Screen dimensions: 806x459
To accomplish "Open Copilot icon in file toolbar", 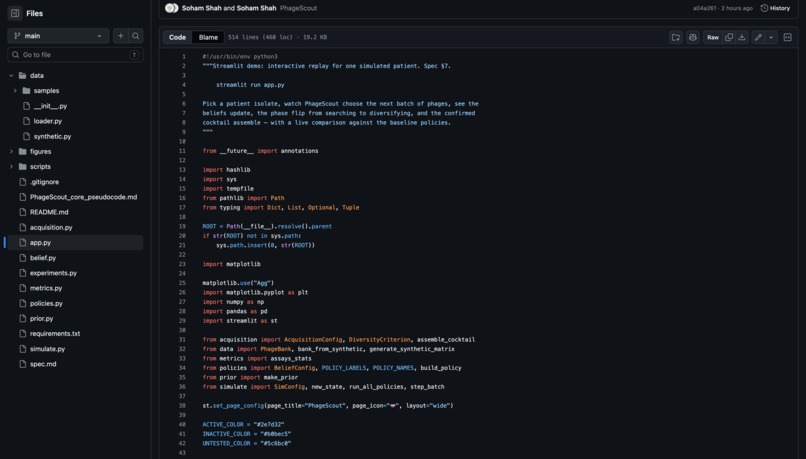I will [693, 37].
